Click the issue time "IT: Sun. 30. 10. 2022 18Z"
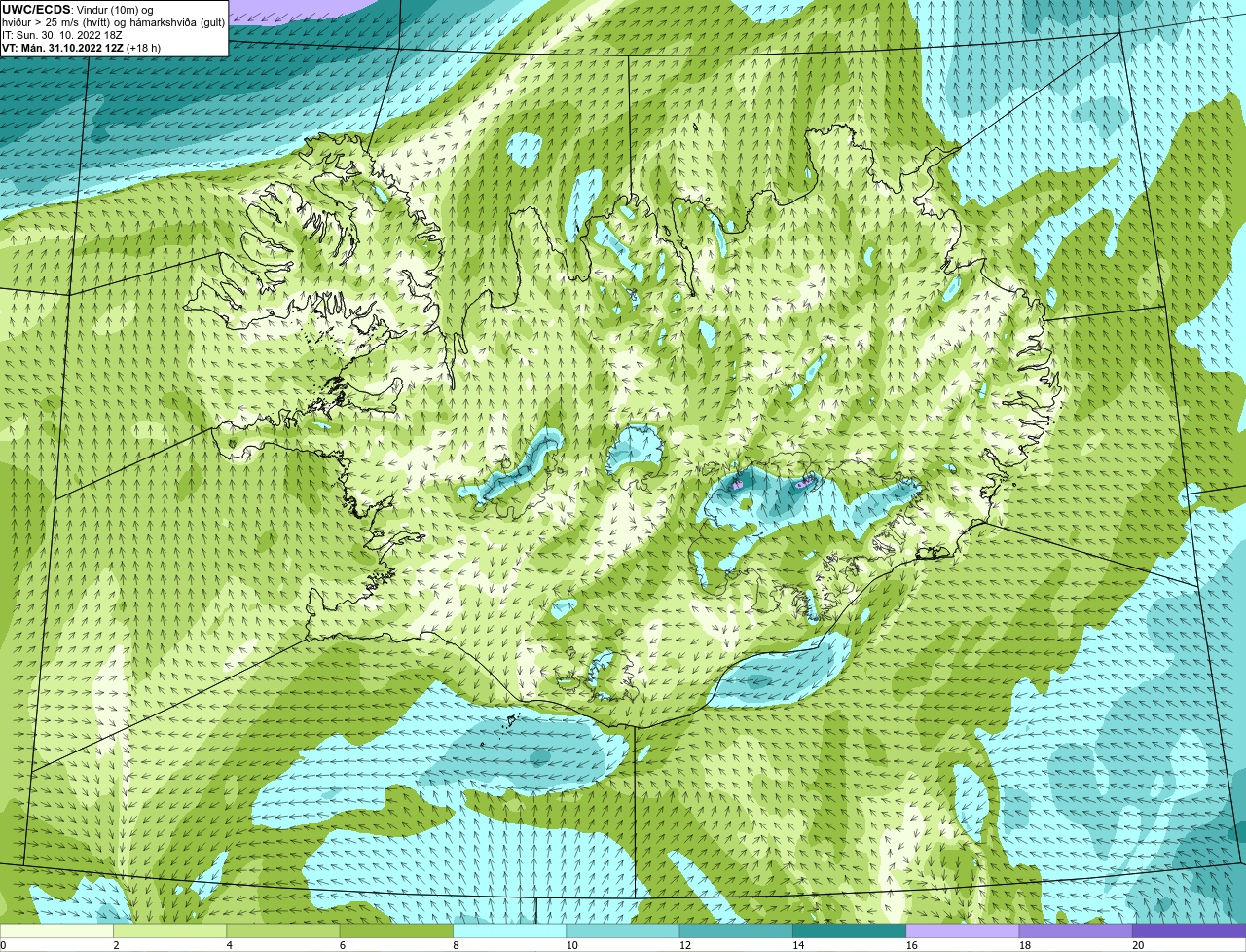The height and width of the screenshot is (952, 1246). 61,34
